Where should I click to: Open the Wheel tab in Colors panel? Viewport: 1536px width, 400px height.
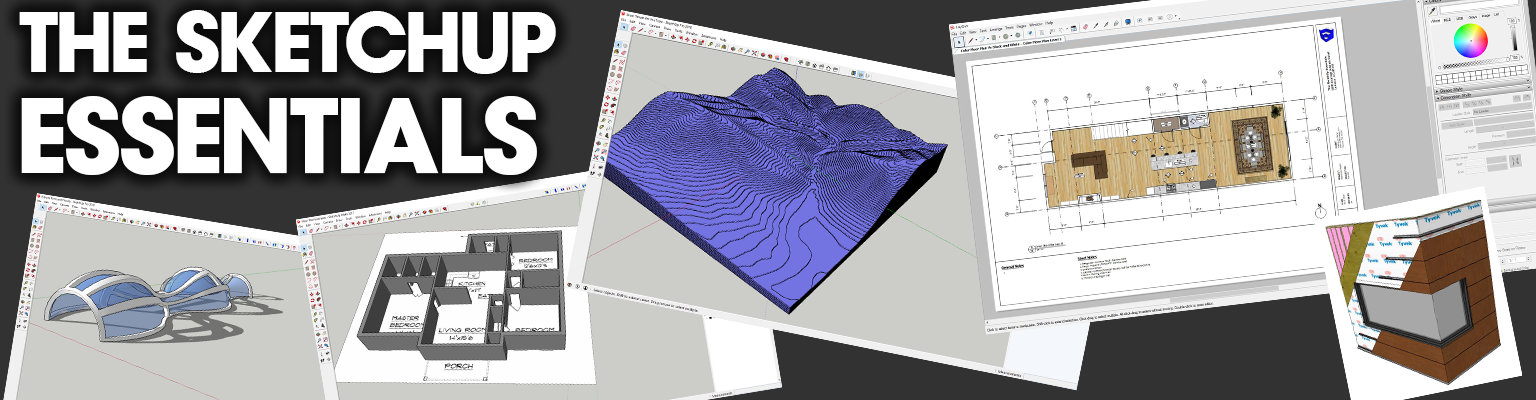pyautogui.click(x=1436, y=20)
